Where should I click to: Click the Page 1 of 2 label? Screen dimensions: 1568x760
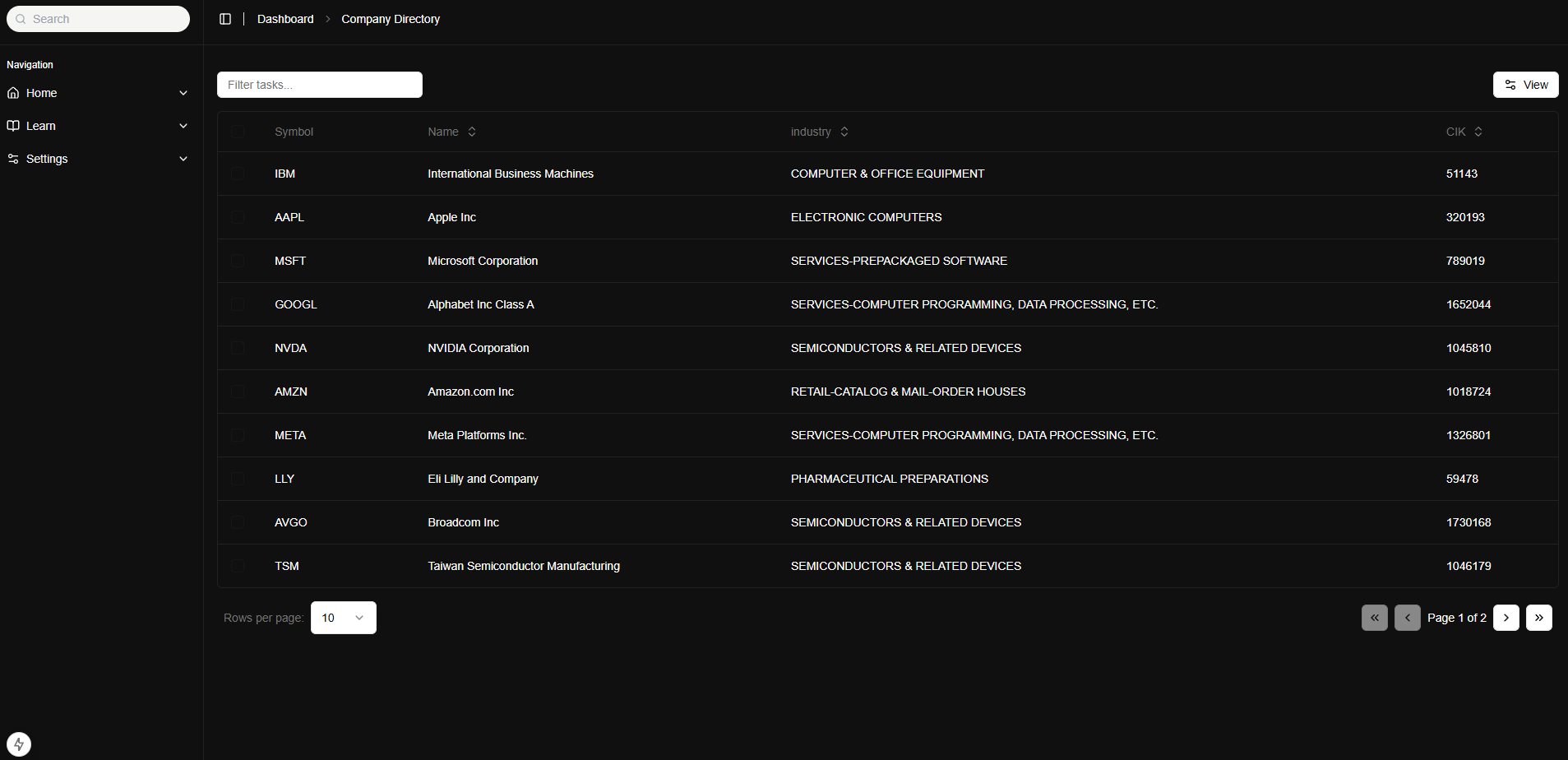click(x=1457, y=618)
